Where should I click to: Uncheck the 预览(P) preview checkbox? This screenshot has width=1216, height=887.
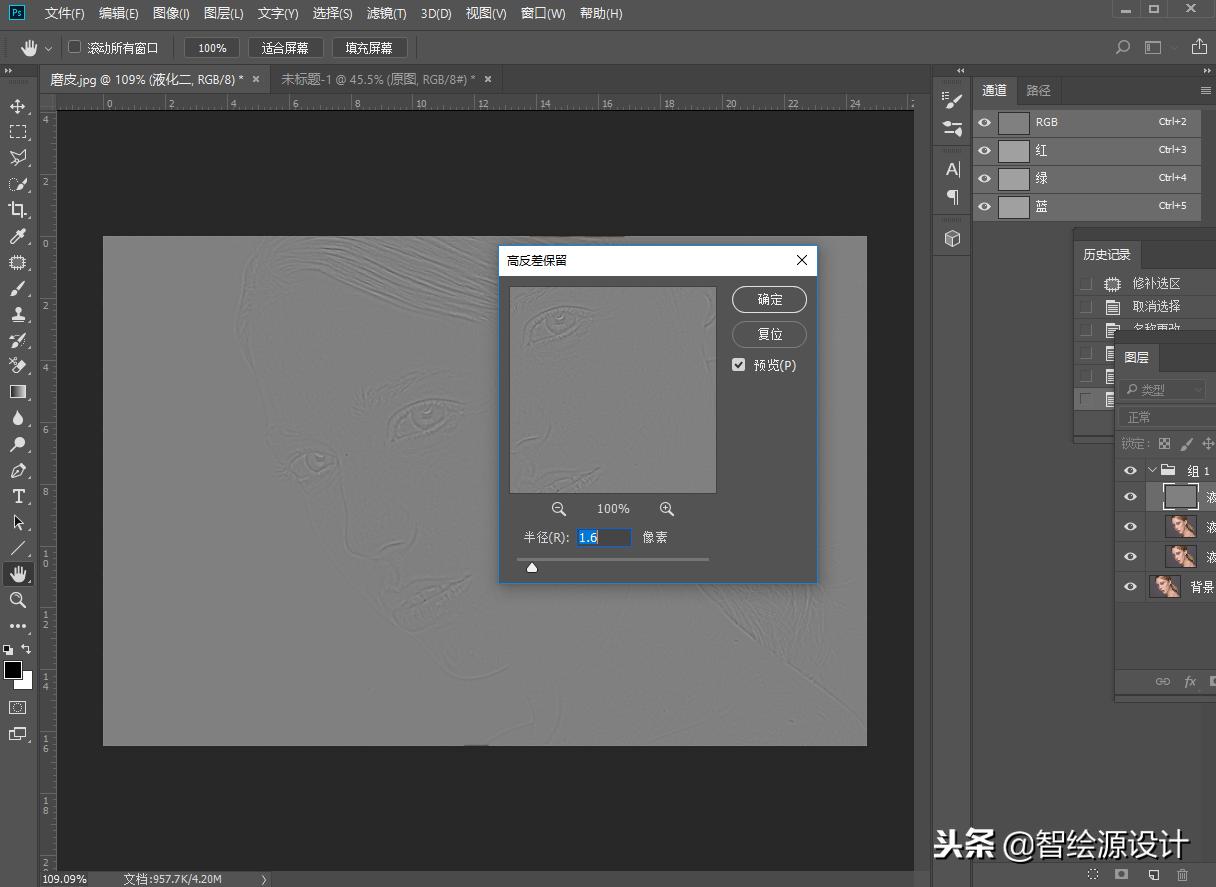click(739, 365)
